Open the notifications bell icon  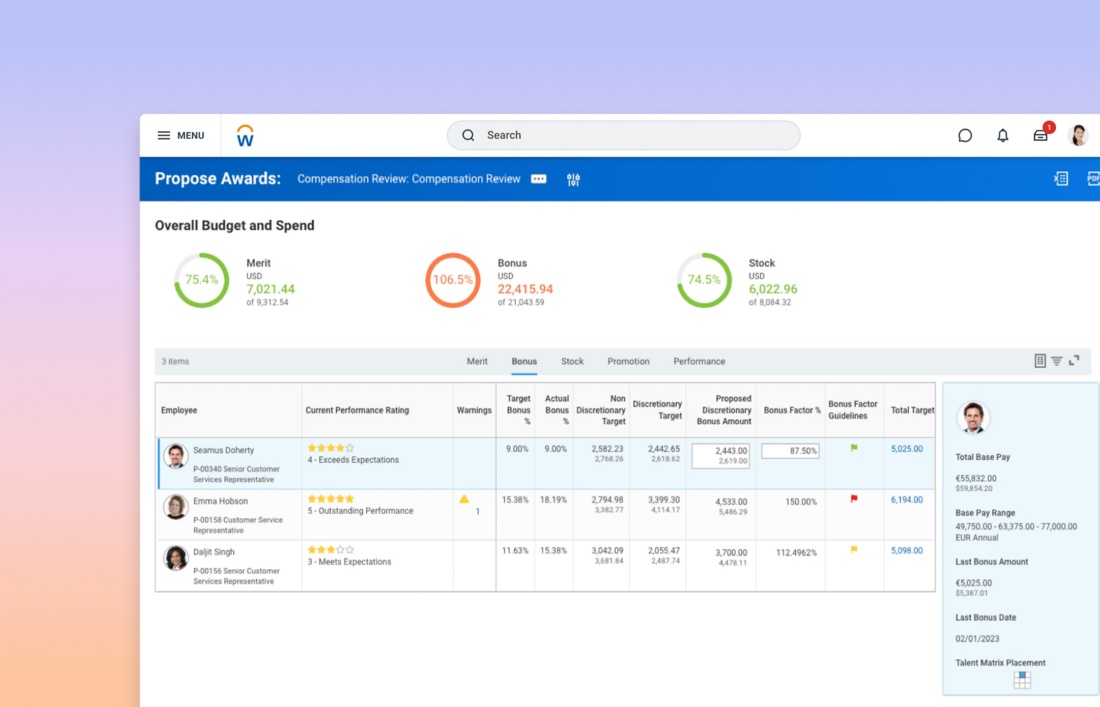[1003, 136]
